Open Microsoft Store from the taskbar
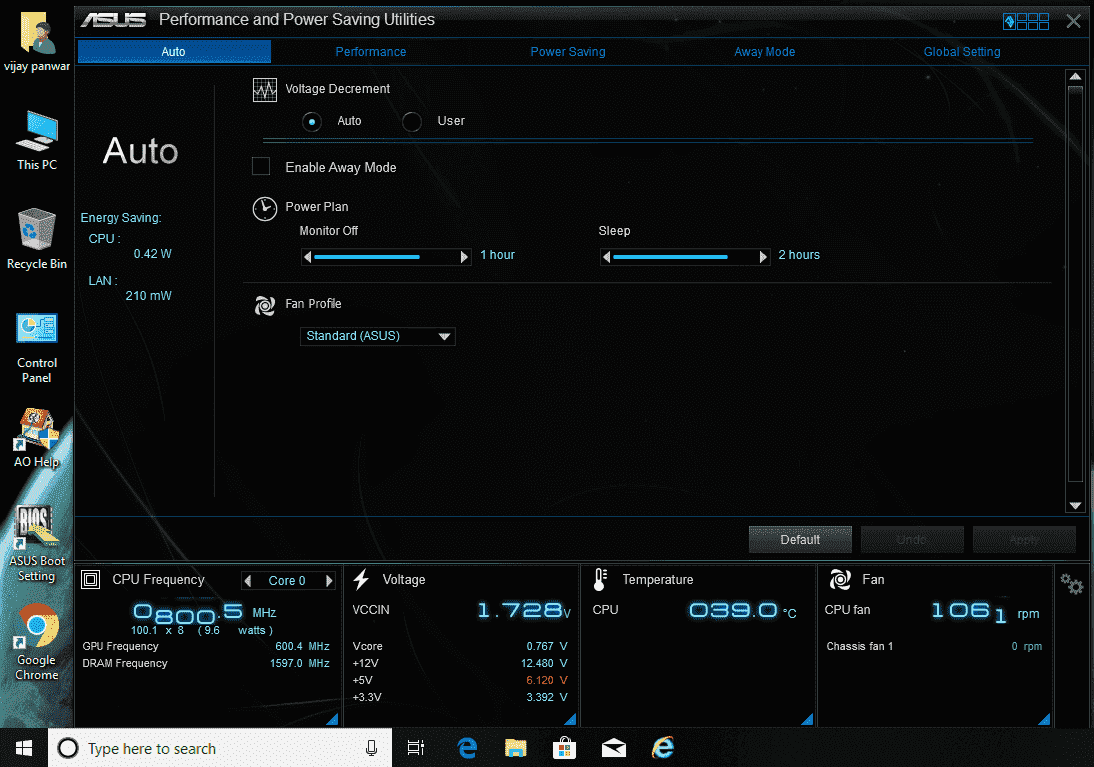This screenshot has height=767, width=1094. (x=564, y=748)
